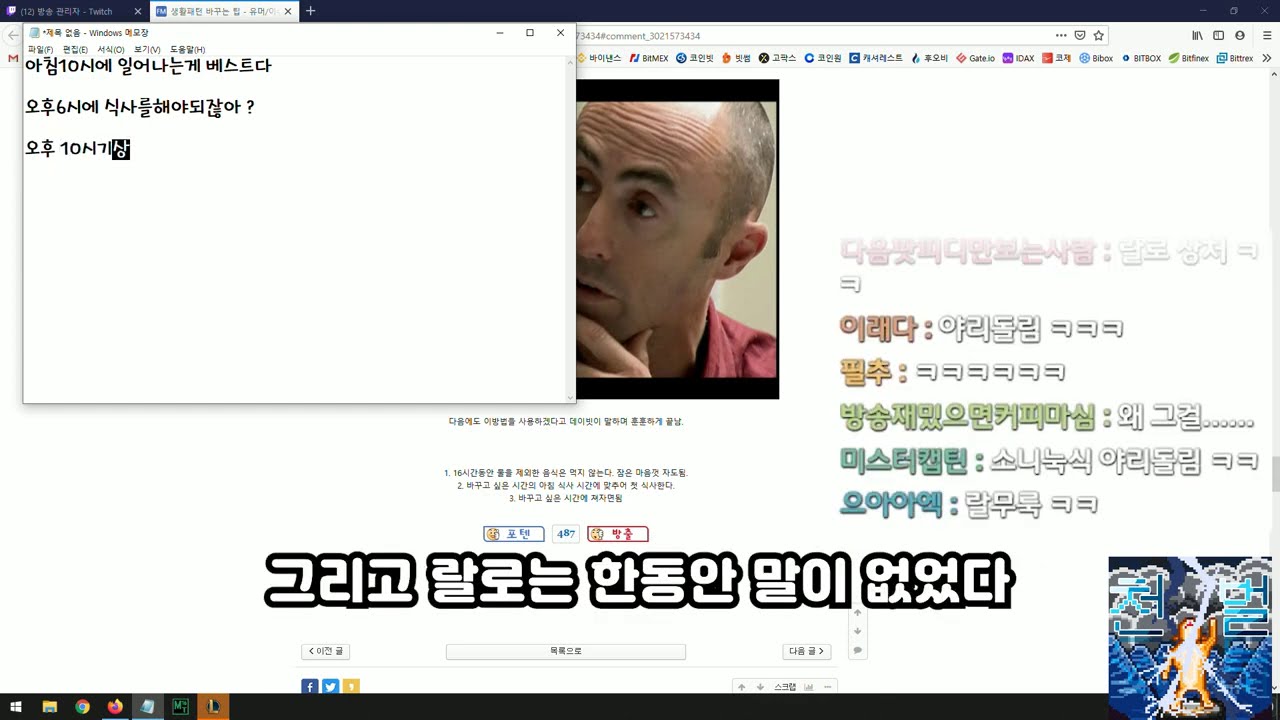Open the 코인빗 bookmark
The image size is (1280, 720).
coord(695,58)
